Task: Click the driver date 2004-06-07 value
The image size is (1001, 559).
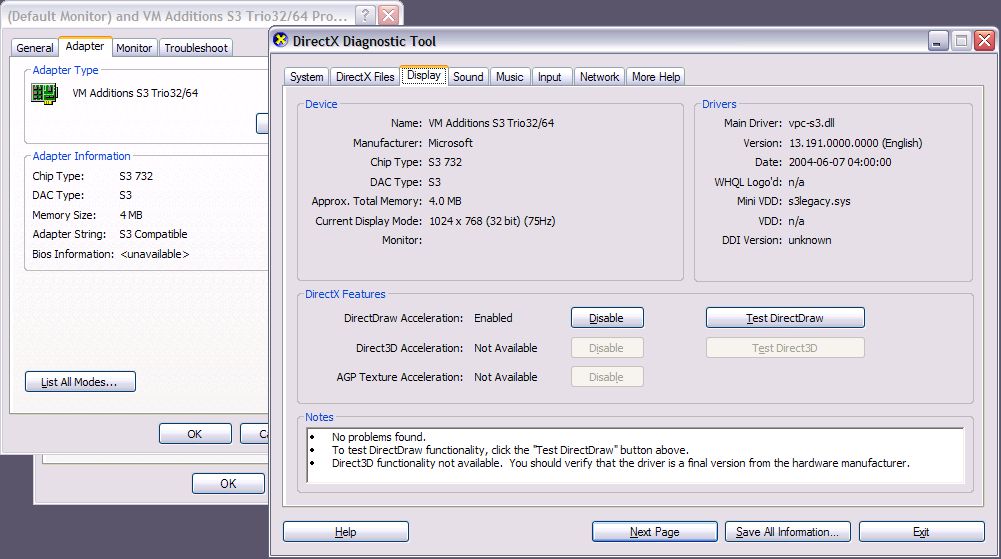Action: [x=840, y=162]
